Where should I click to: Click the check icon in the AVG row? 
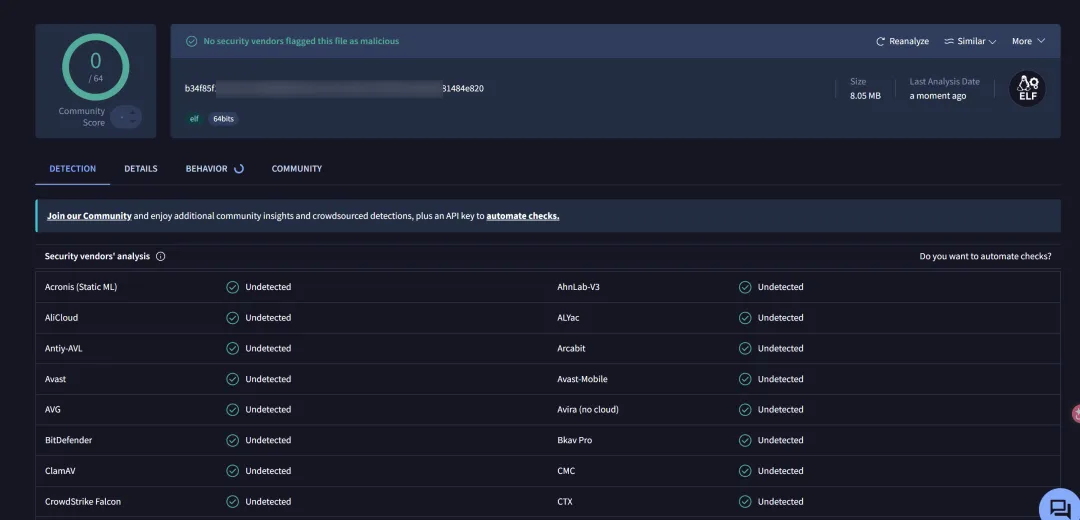[233, 410]
